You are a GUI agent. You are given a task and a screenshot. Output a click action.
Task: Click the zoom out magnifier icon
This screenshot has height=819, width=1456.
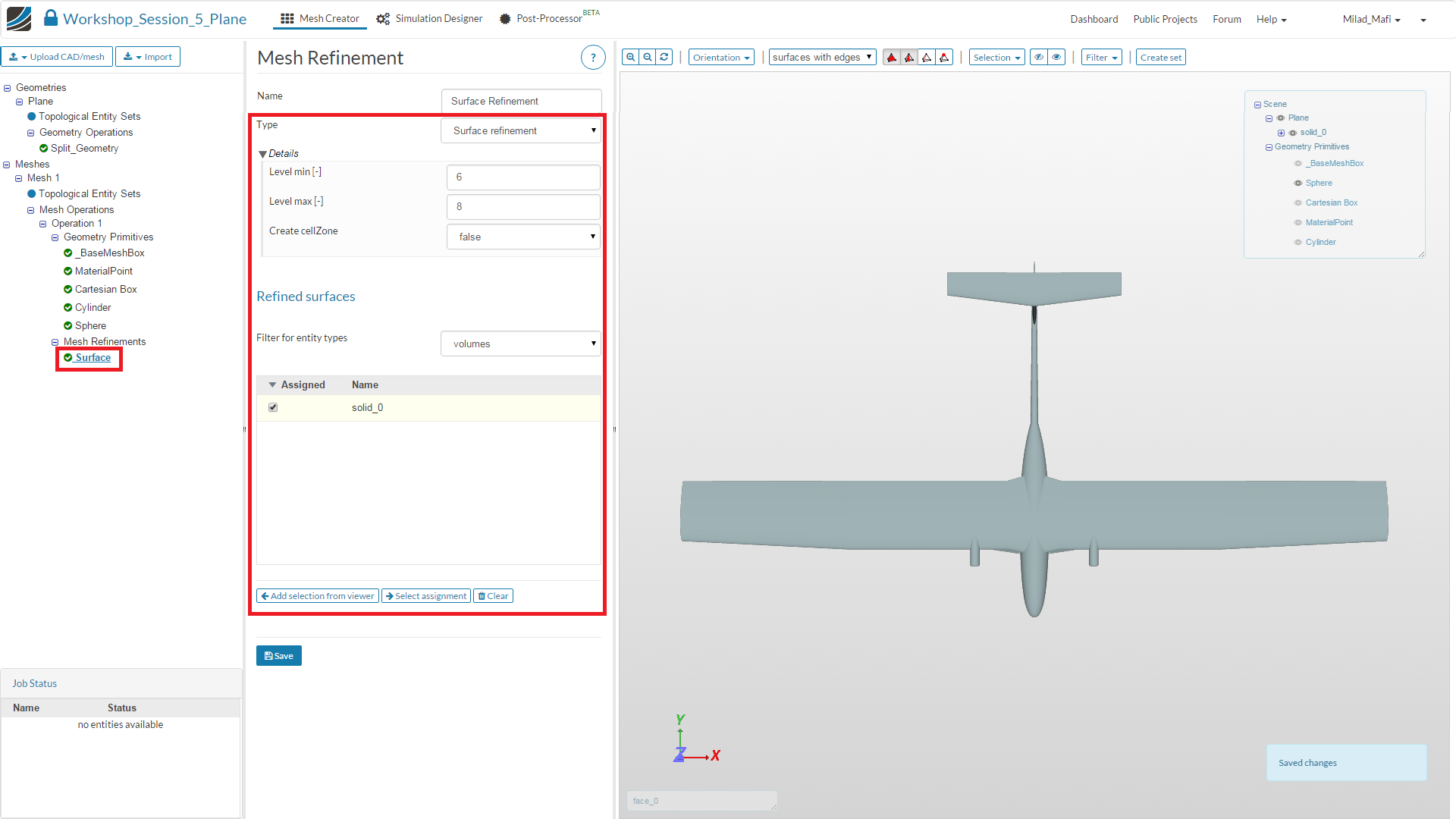648,58
